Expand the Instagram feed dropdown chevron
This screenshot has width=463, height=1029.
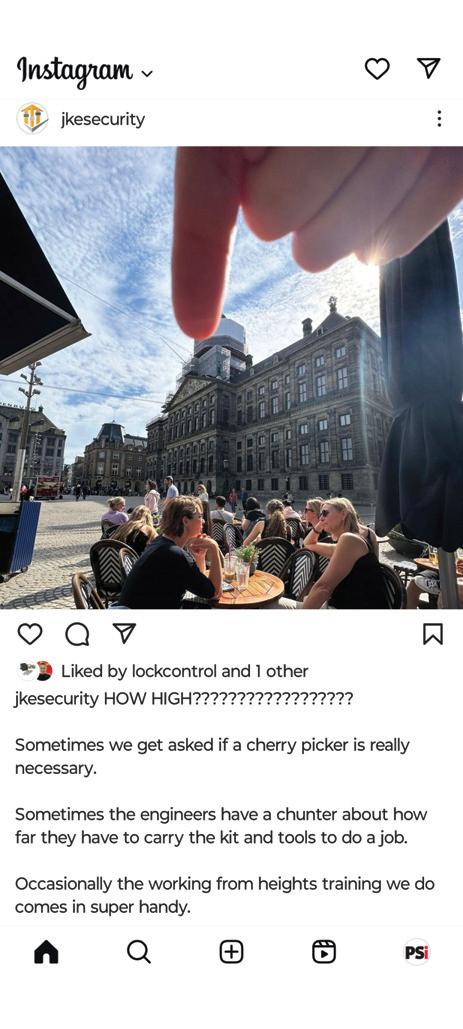point(146,74)
